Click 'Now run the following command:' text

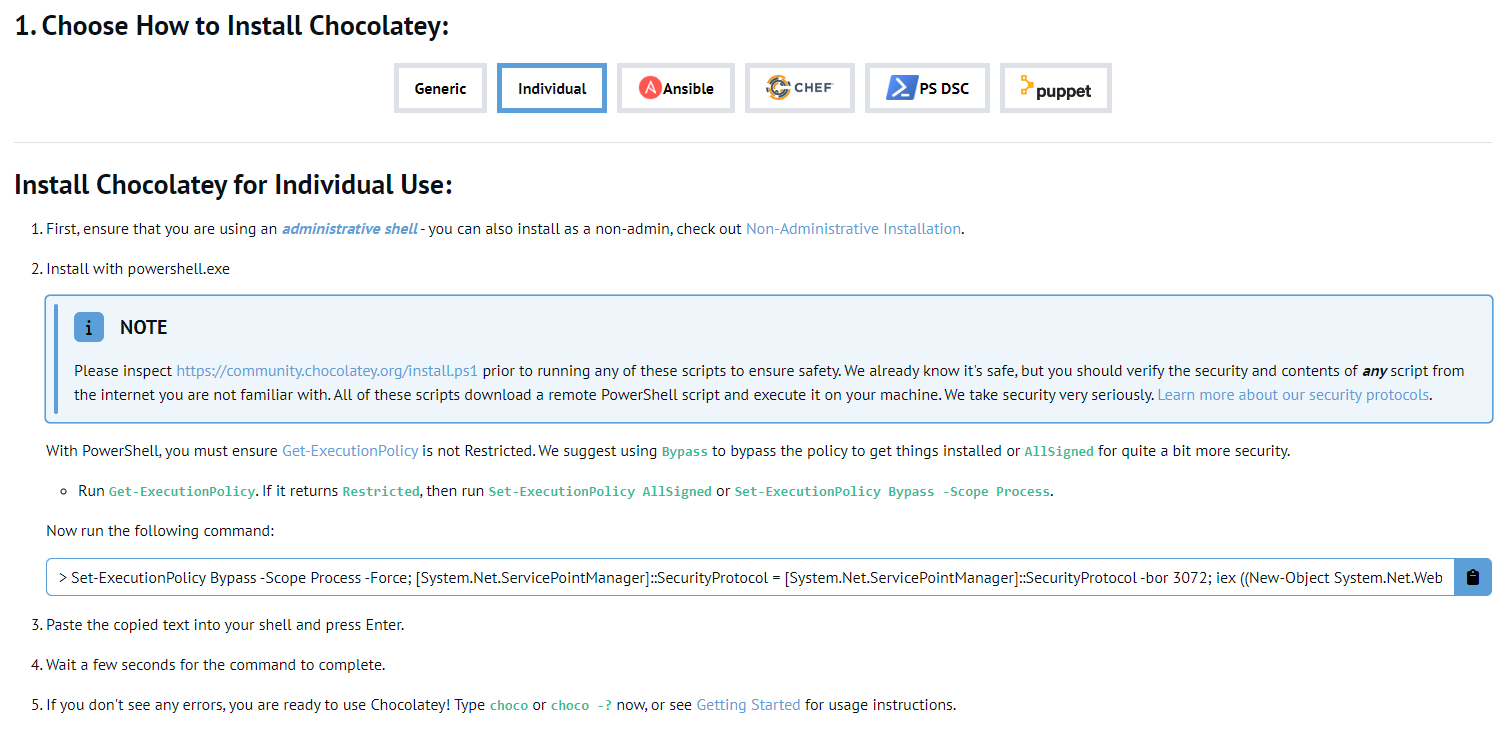coord(160,531)
